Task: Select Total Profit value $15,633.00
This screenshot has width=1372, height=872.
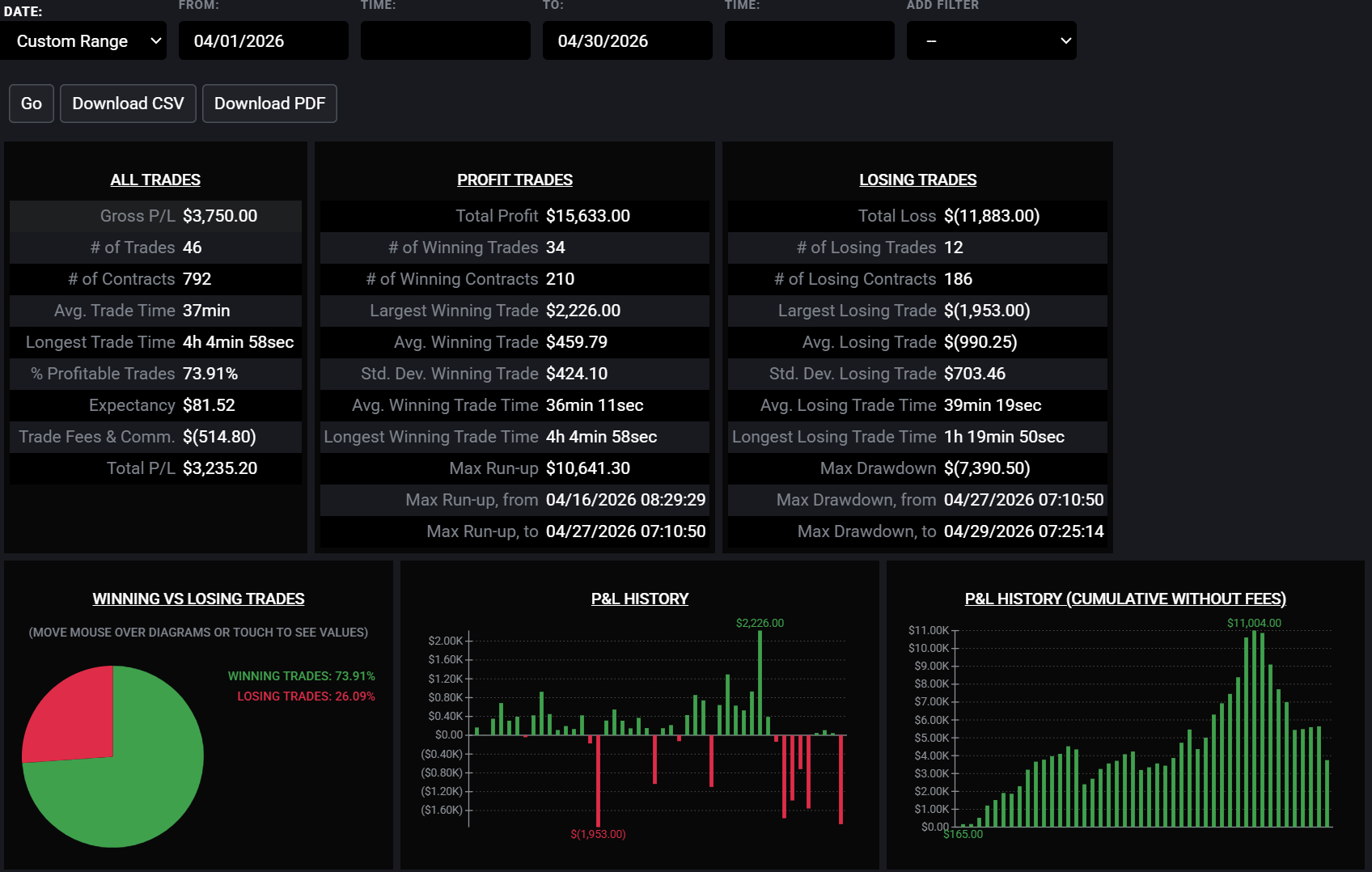Action: coord(588,216)
